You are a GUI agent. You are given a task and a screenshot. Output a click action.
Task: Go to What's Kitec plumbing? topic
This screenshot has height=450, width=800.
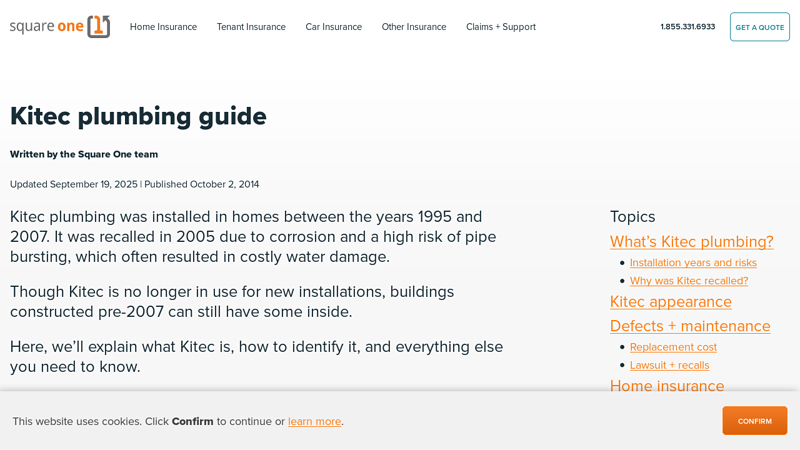[x=692, y=241]
